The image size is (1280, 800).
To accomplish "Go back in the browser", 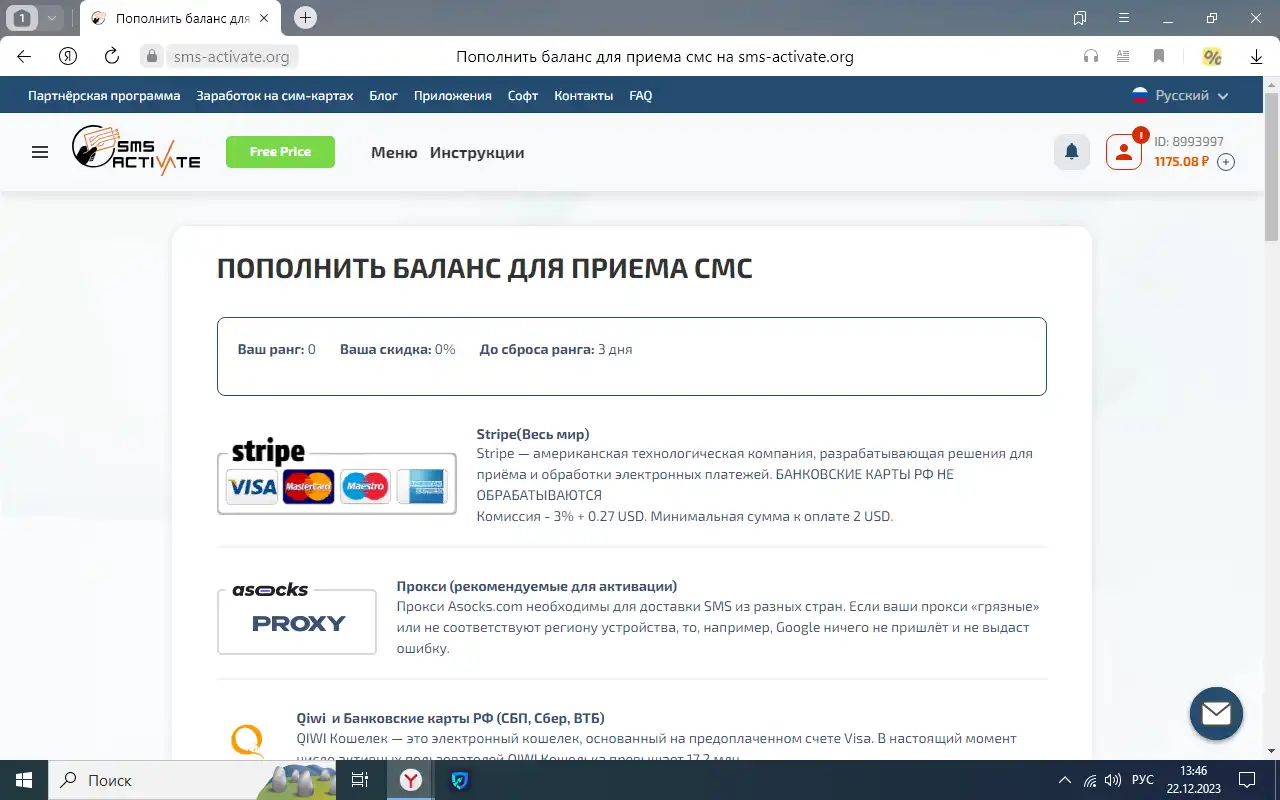I will [24, 57].
